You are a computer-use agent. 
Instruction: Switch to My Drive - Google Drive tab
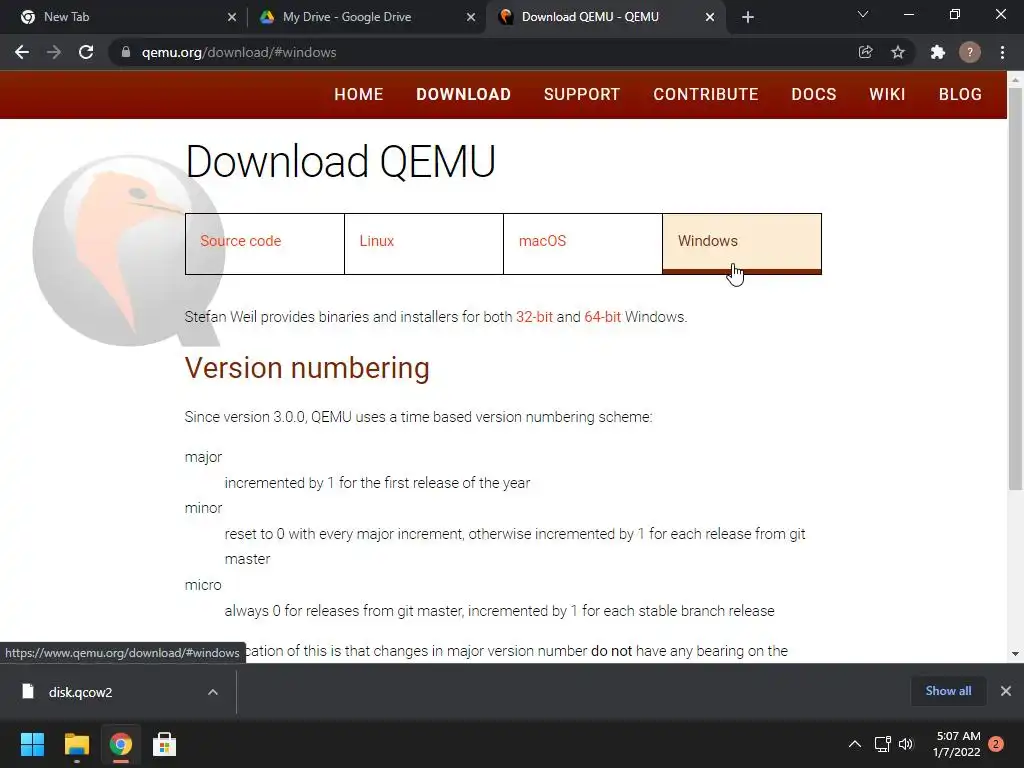(x=366, y=18)
